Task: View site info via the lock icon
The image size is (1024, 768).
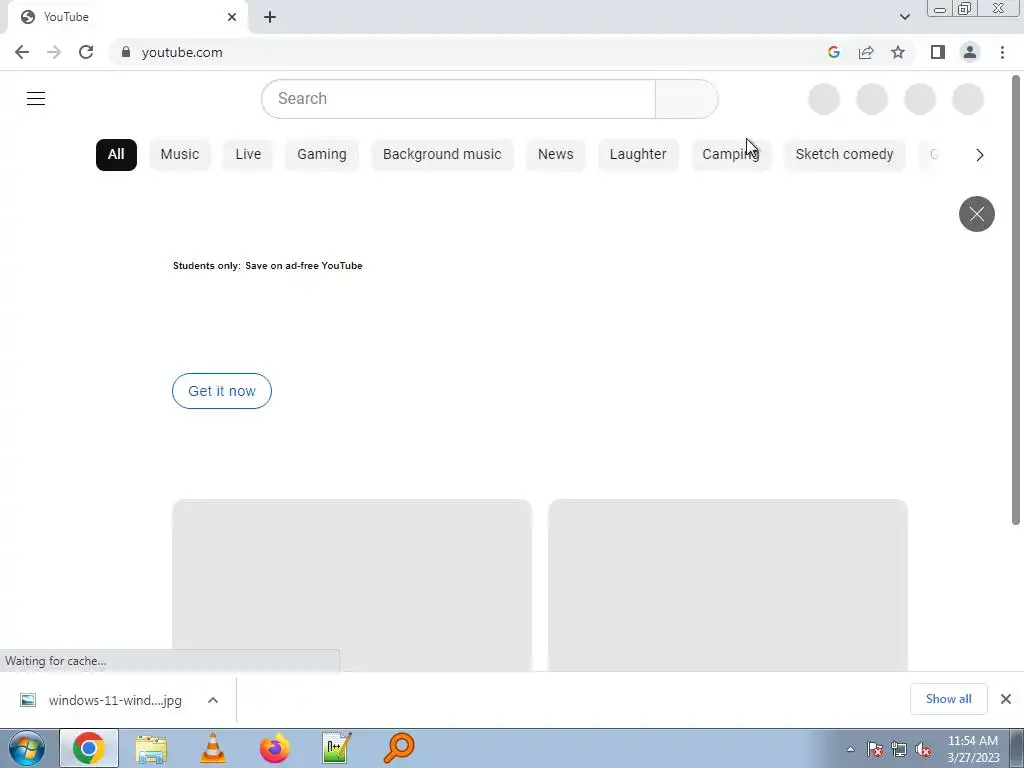Action: pos(126,52)
